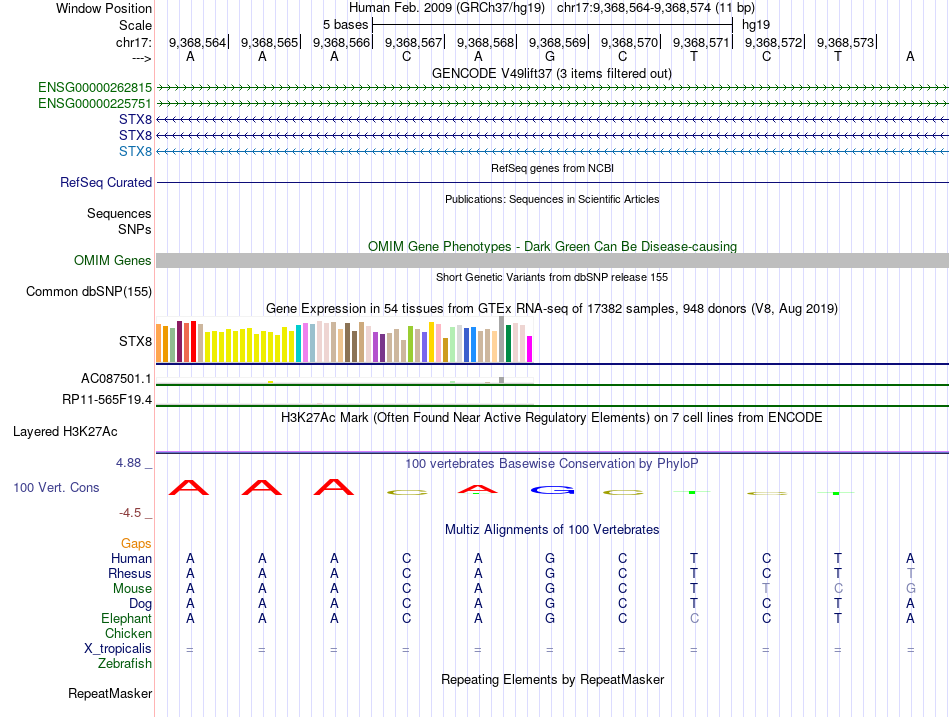Click the chr17: ruler label
950x717 pixels.
click(134, 42)
